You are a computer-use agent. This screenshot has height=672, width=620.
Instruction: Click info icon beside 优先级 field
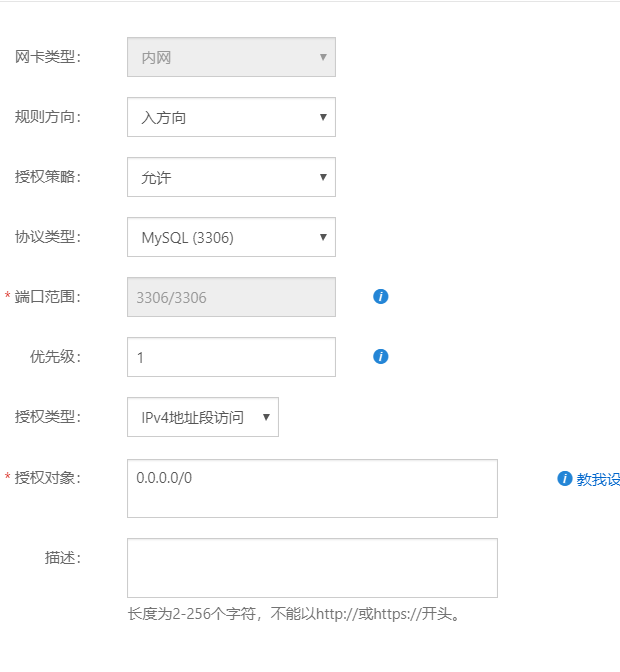tap(380, 357)
